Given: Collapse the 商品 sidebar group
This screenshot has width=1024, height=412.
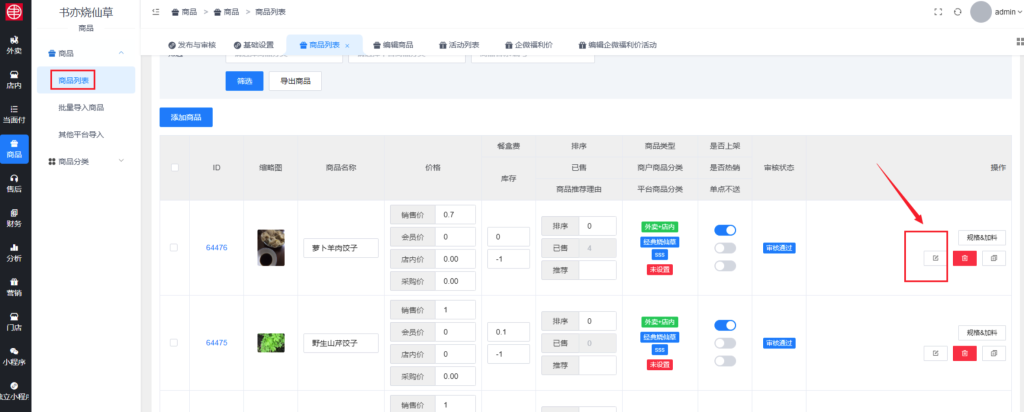Looking at the screenshot, I should pos(86,52).
